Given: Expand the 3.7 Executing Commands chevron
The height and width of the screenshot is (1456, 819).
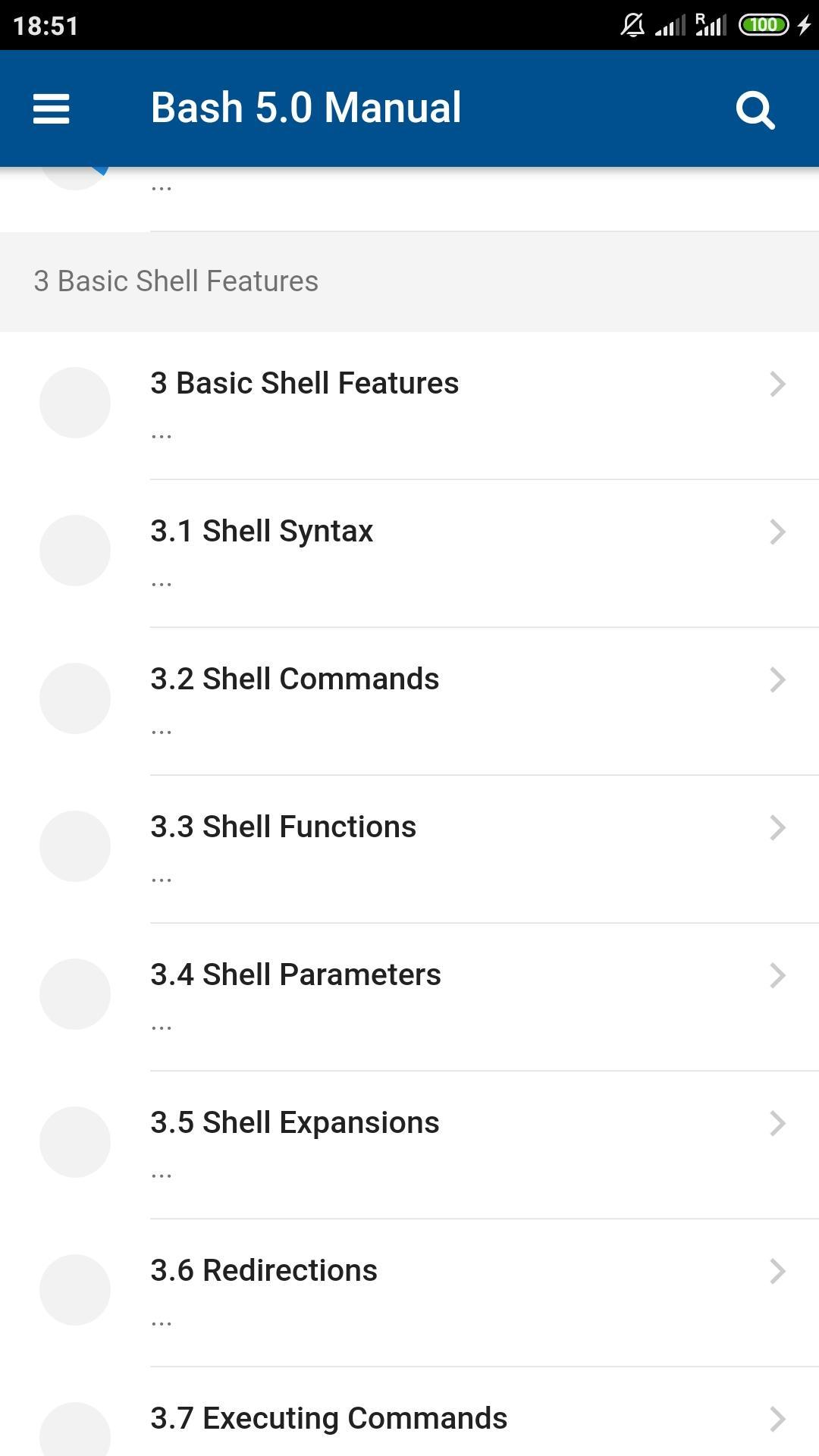Looking at the screenshot, I should click(x=777, y=1419).
